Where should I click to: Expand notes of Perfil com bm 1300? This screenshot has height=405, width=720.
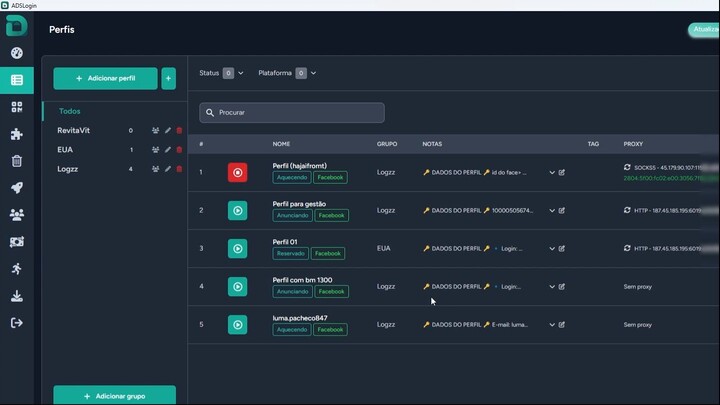click(552, 287)
